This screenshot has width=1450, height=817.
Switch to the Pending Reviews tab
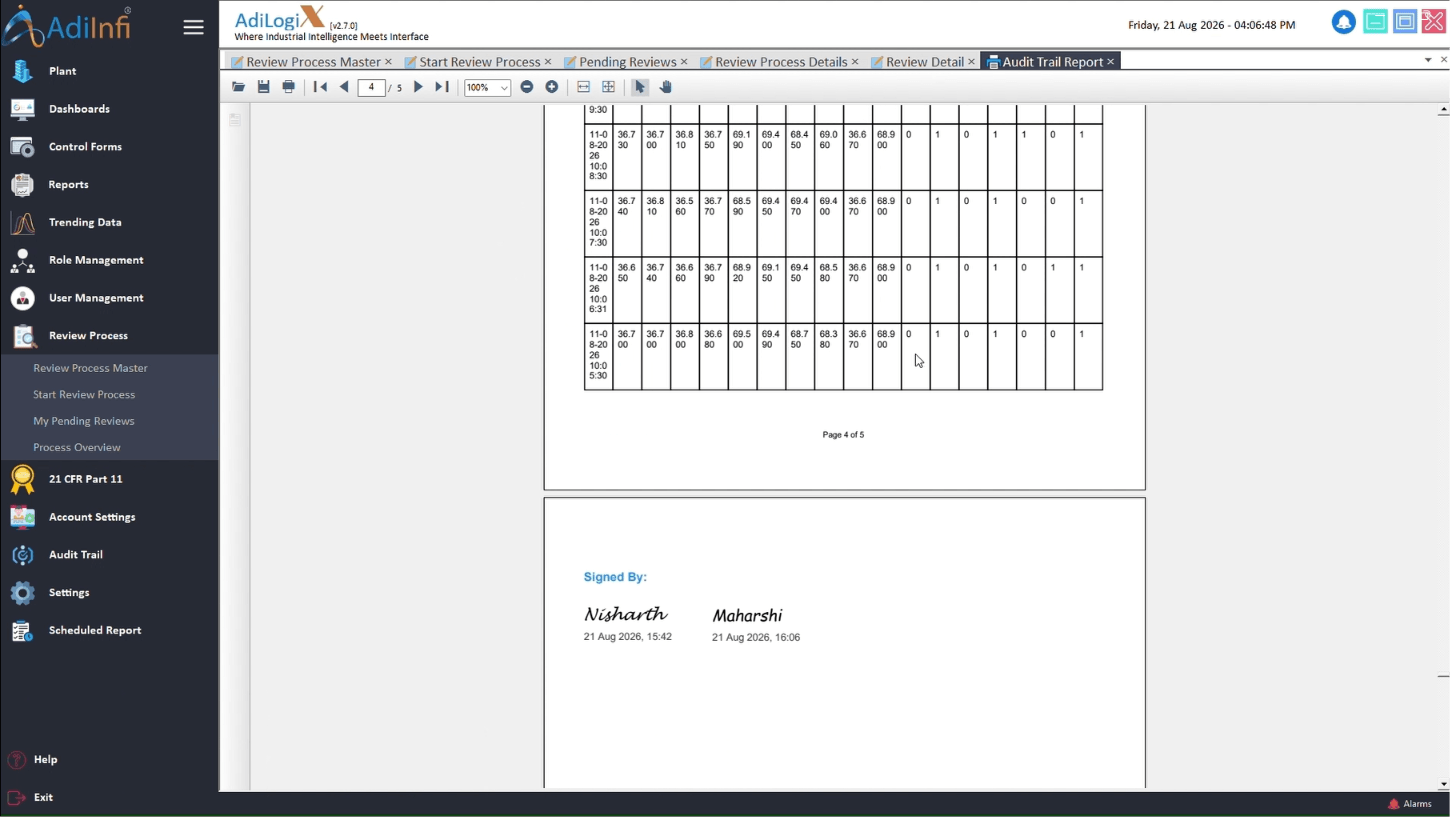[627, 62]
